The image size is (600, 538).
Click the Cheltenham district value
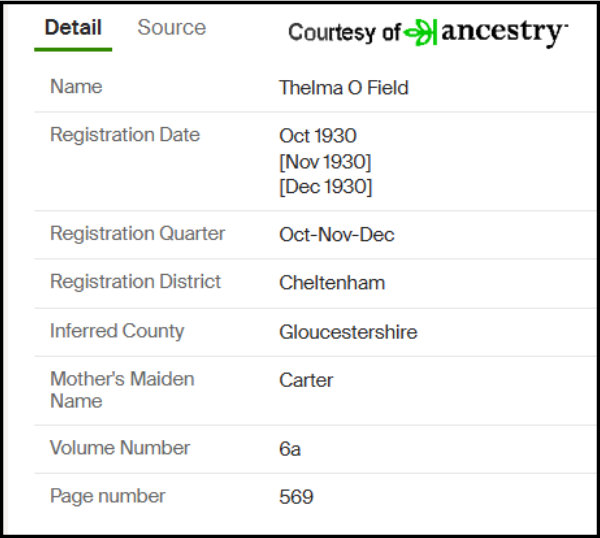point(332,283)
